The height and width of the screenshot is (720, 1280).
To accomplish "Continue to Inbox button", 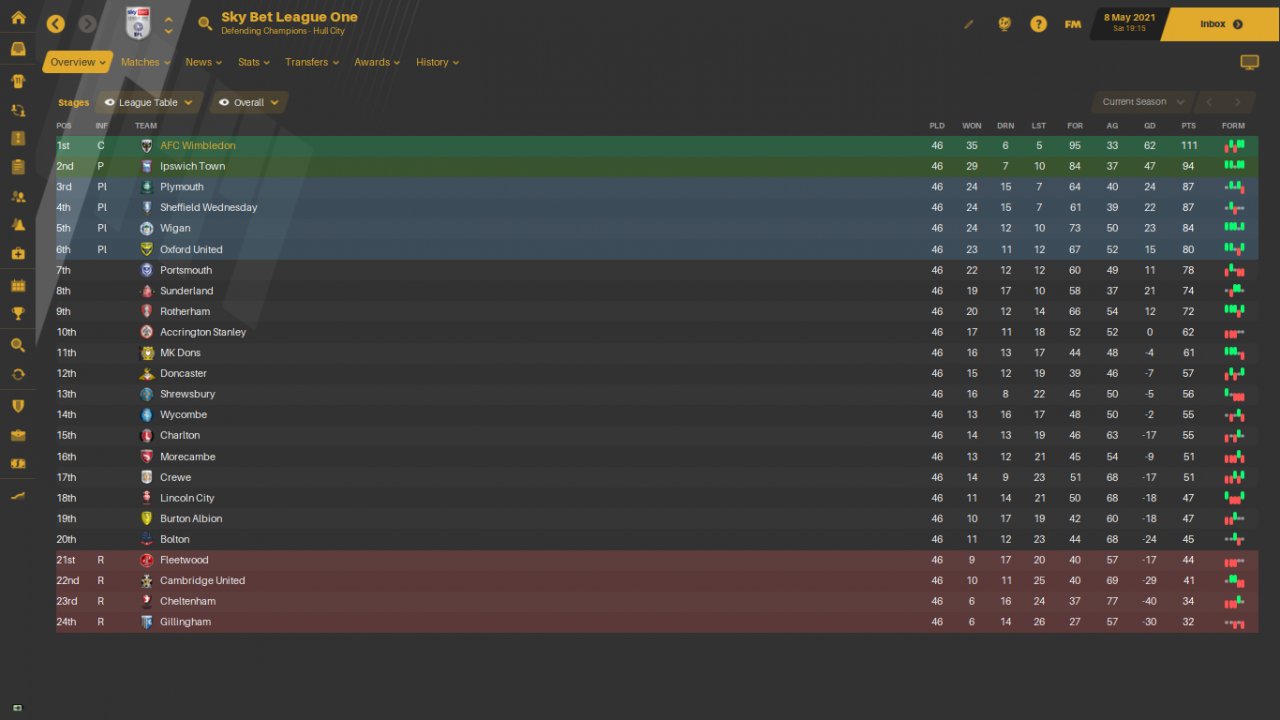I will click(1220, 24).
